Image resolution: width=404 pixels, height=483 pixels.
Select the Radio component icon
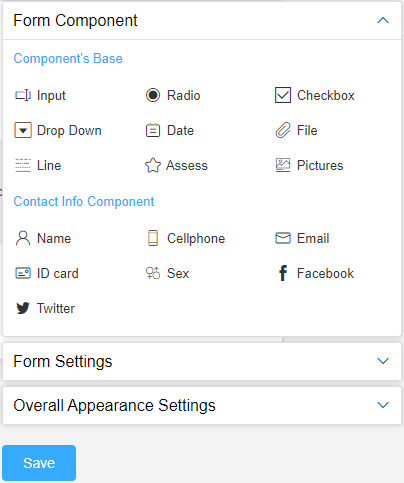[153, 95]
